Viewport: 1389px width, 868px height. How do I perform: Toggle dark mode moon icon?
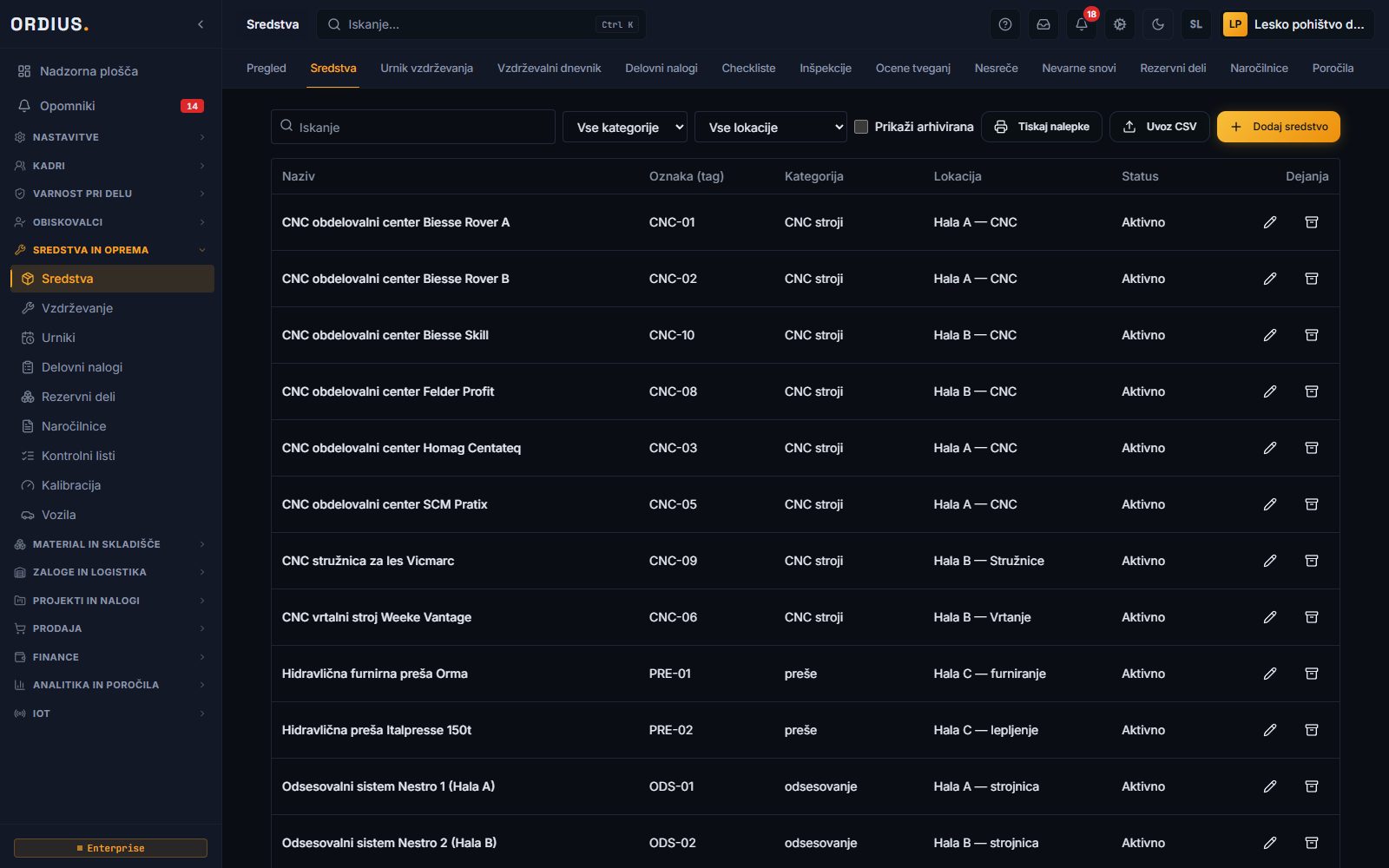[x=1158, y=24]
